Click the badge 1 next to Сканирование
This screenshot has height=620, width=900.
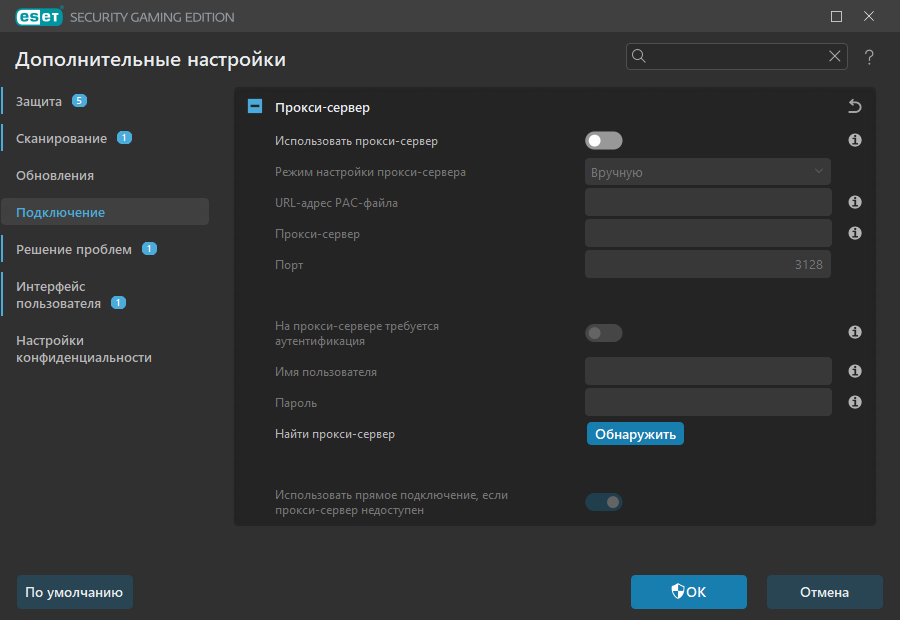(125, 138)
